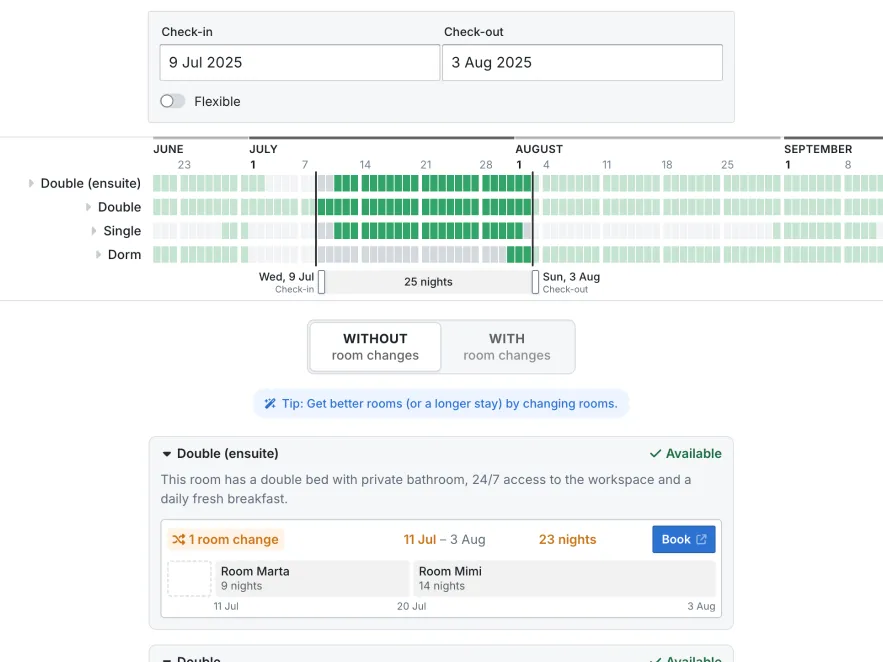Grab the check-in slider handle
Viewport: 883px width, 662px height.
pyautogui.click(x=321, y=282)
